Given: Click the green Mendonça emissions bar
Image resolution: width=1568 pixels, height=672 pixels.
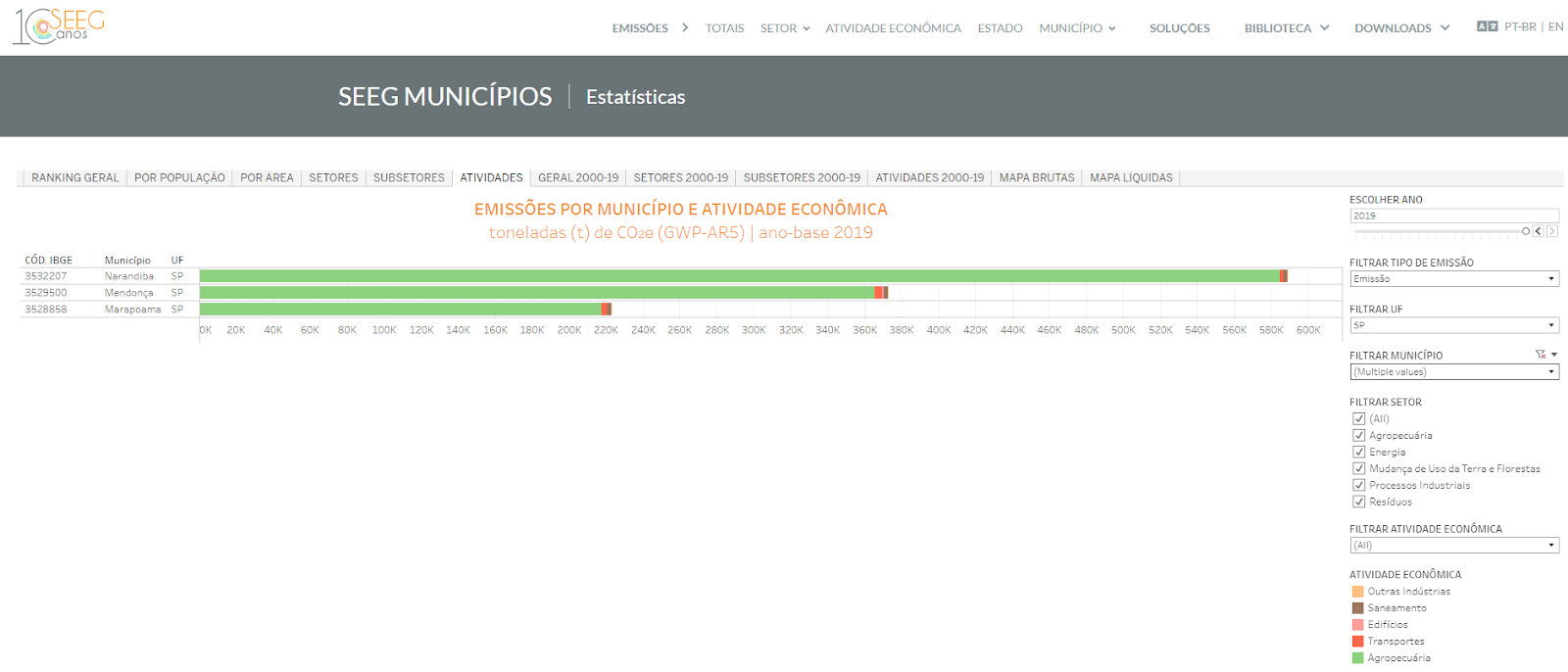Looking at the screenshot, I should pos(537,293).
